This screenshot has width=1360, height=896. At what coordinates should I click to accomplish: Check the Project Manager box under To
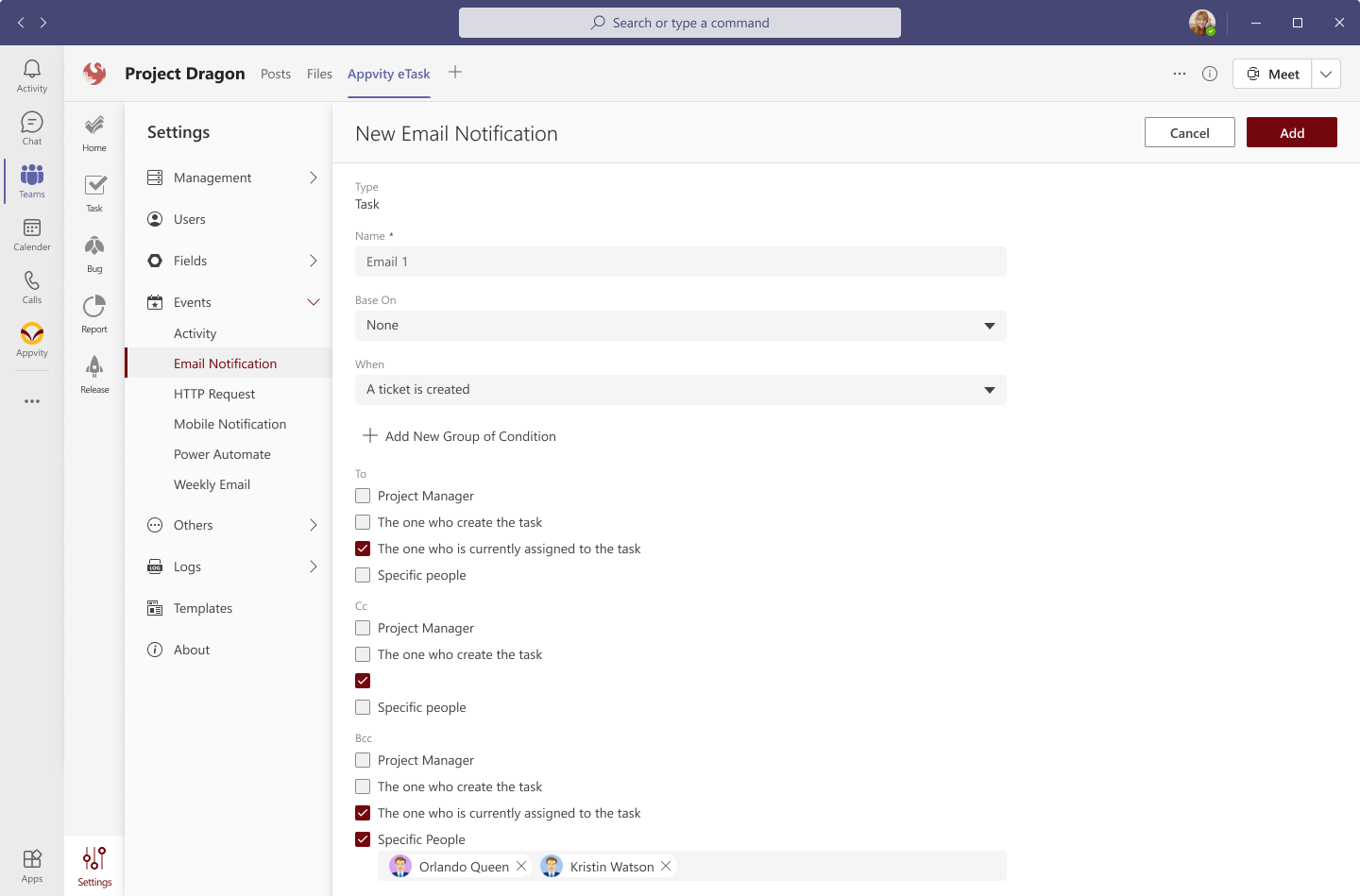tap(362, 495)
